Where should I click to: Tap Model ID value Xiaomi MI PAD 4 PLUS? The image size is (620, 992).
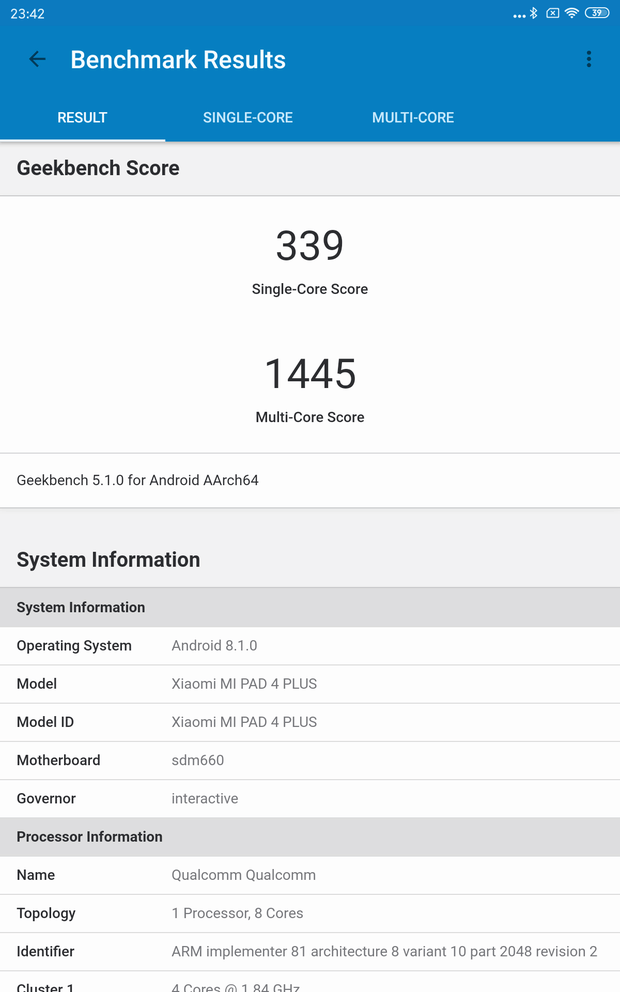point(244,722)
